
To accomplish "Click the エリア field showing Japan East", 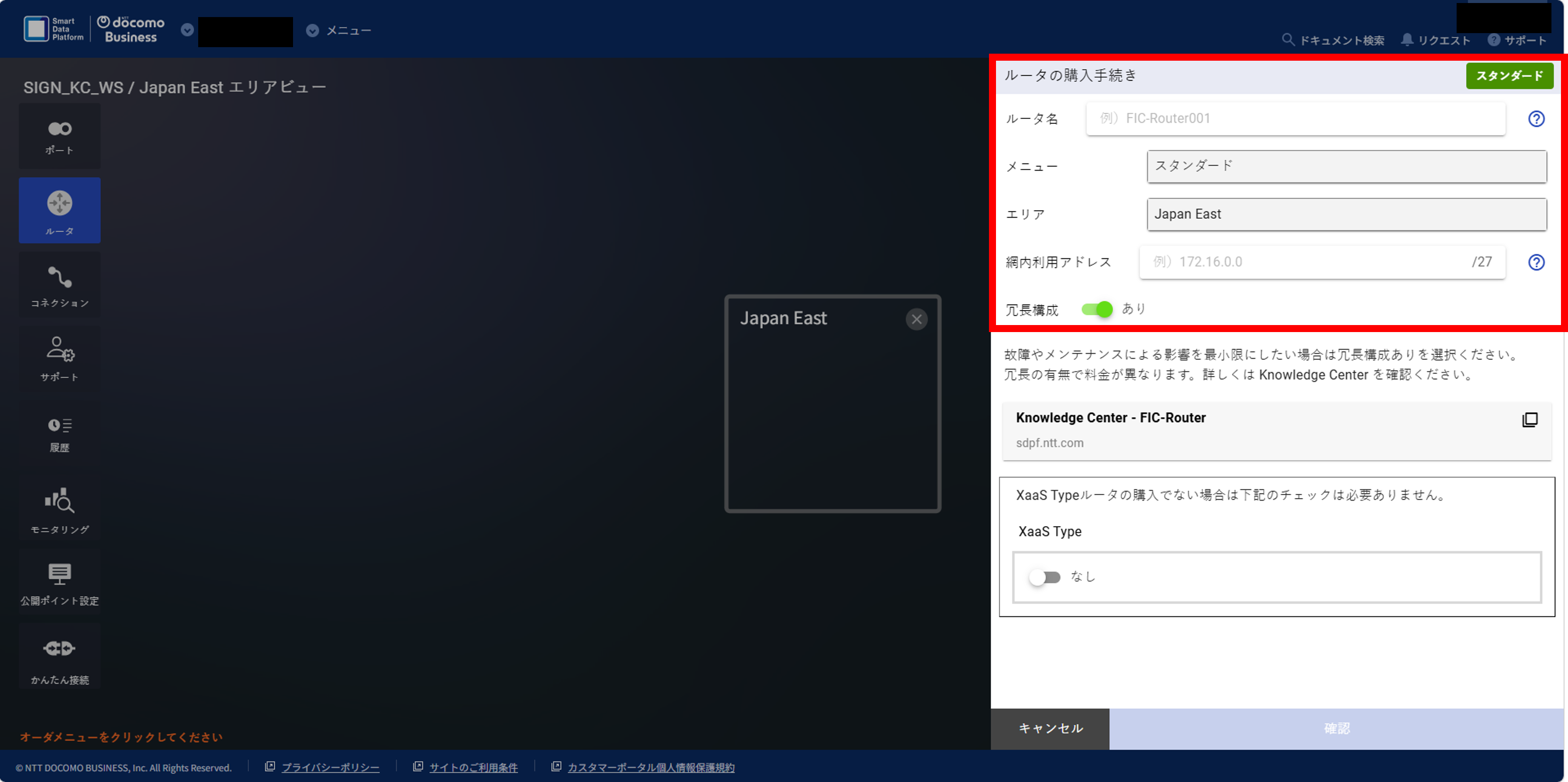I will coord(1346,214).
